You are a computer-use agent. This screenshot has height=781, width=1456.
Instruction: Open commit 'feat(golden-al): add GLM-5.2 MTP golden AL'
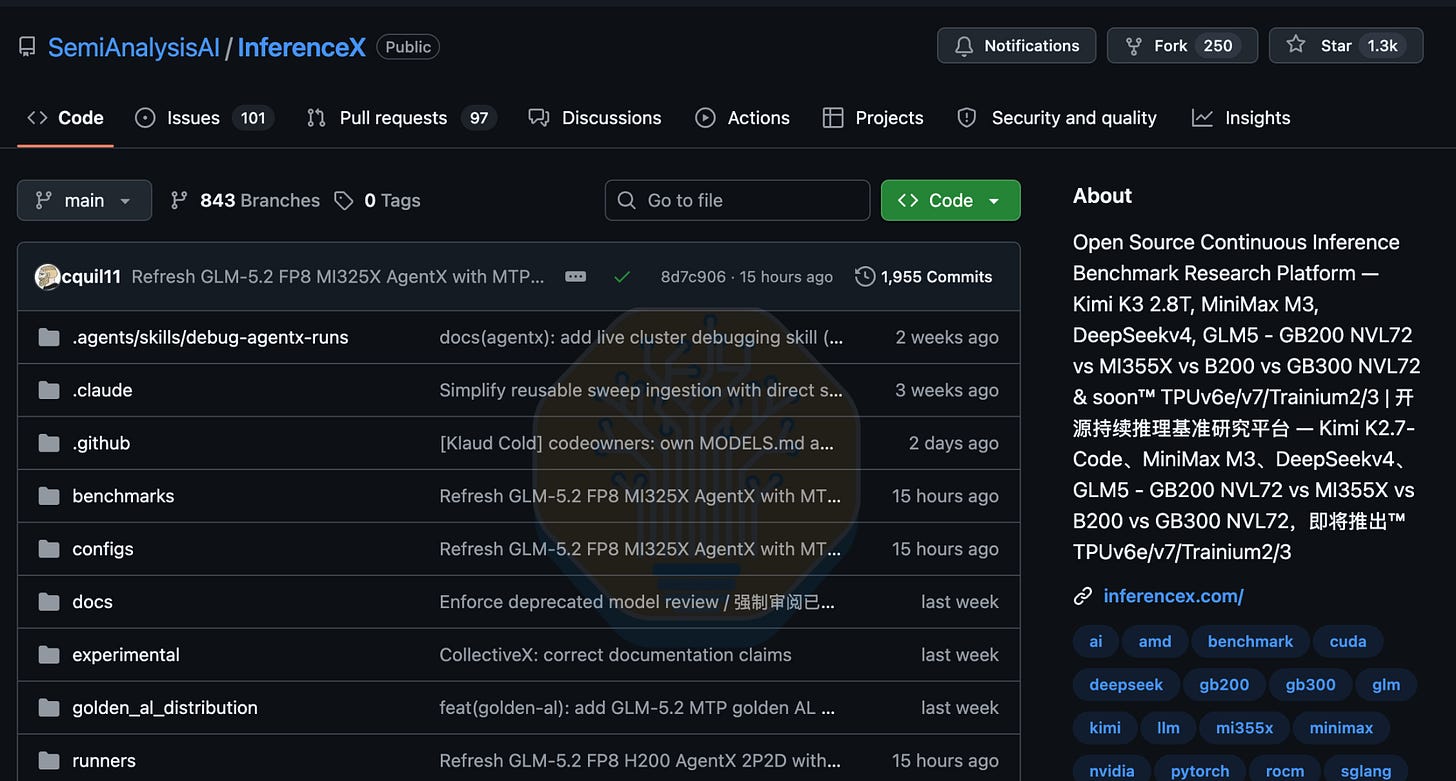pos(637,708)
